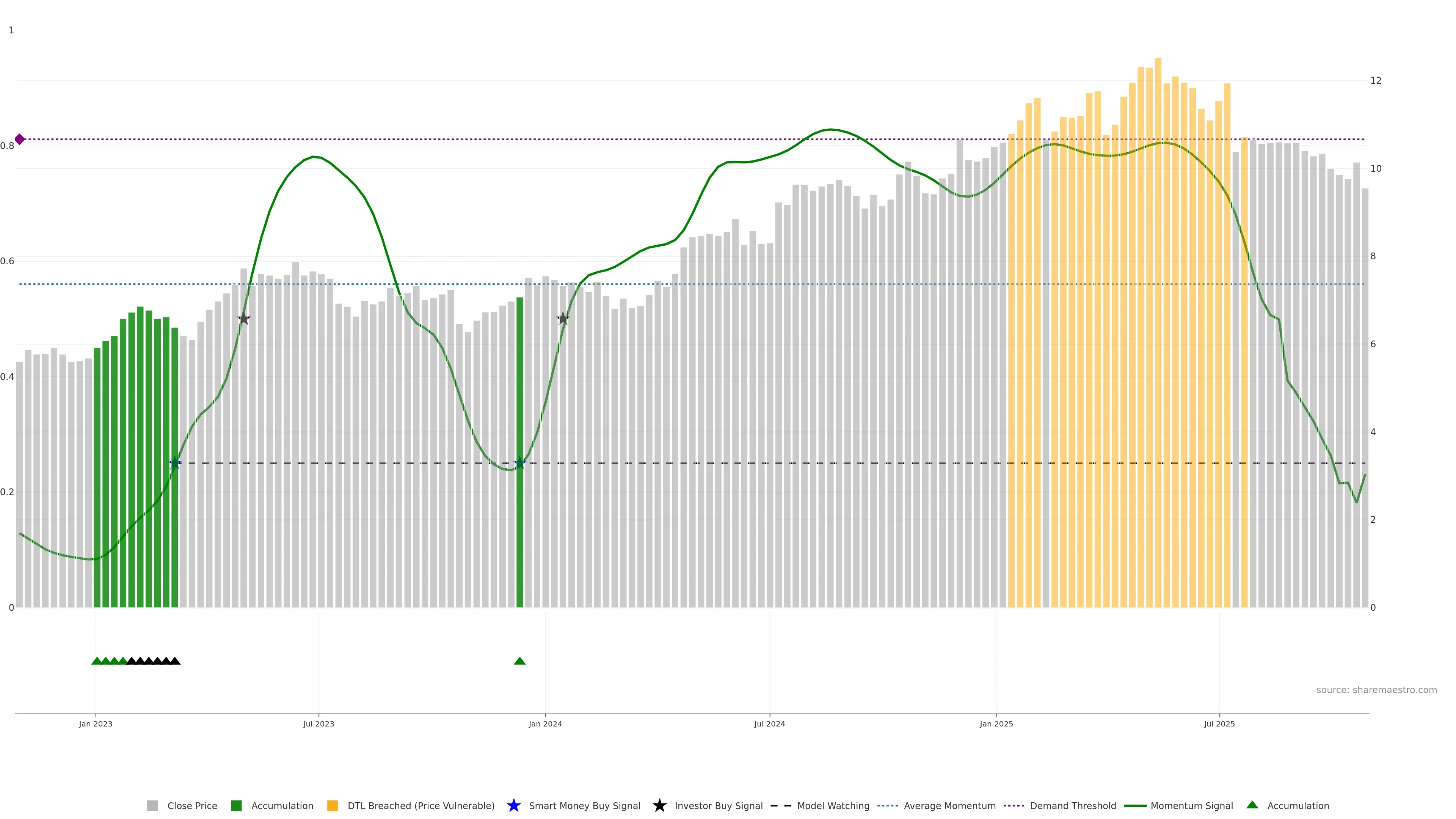Click the black Investor Buy star before July 2023
The height and width of the screenshot is (819, 1456).
click(243, 319)
